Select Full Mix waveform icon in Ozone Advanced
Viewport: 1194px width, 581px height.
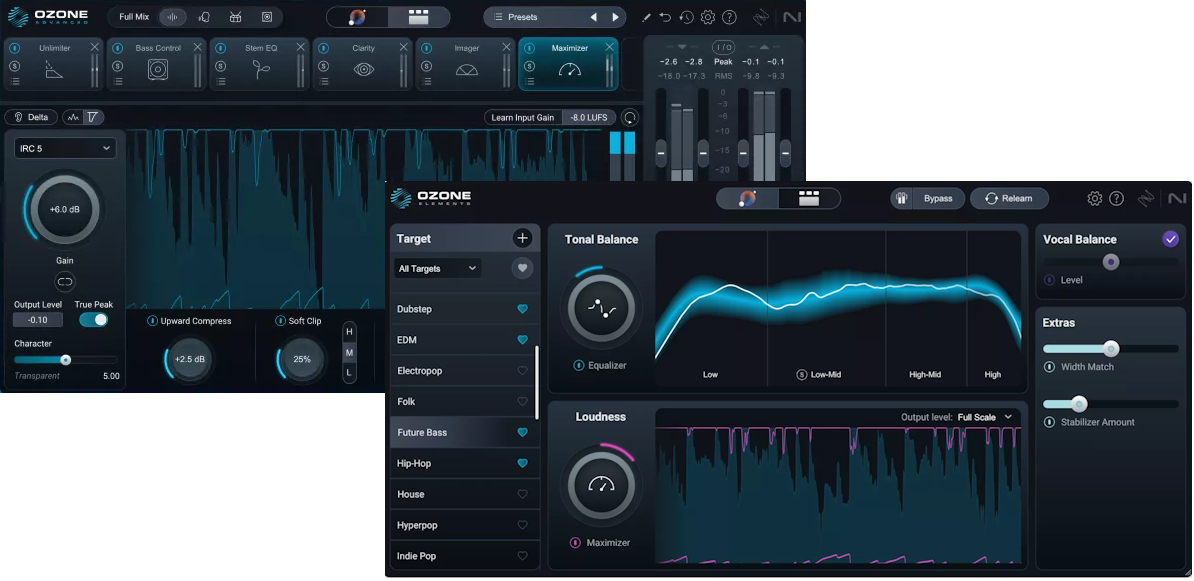coord(173,17)
